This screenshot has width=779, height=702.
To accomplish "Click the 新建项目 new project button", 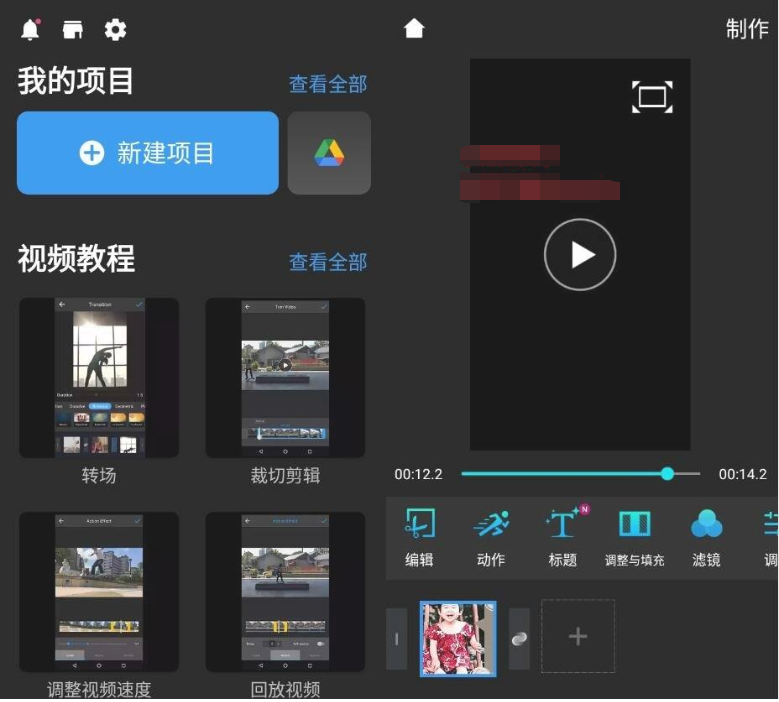I will 148,153.
